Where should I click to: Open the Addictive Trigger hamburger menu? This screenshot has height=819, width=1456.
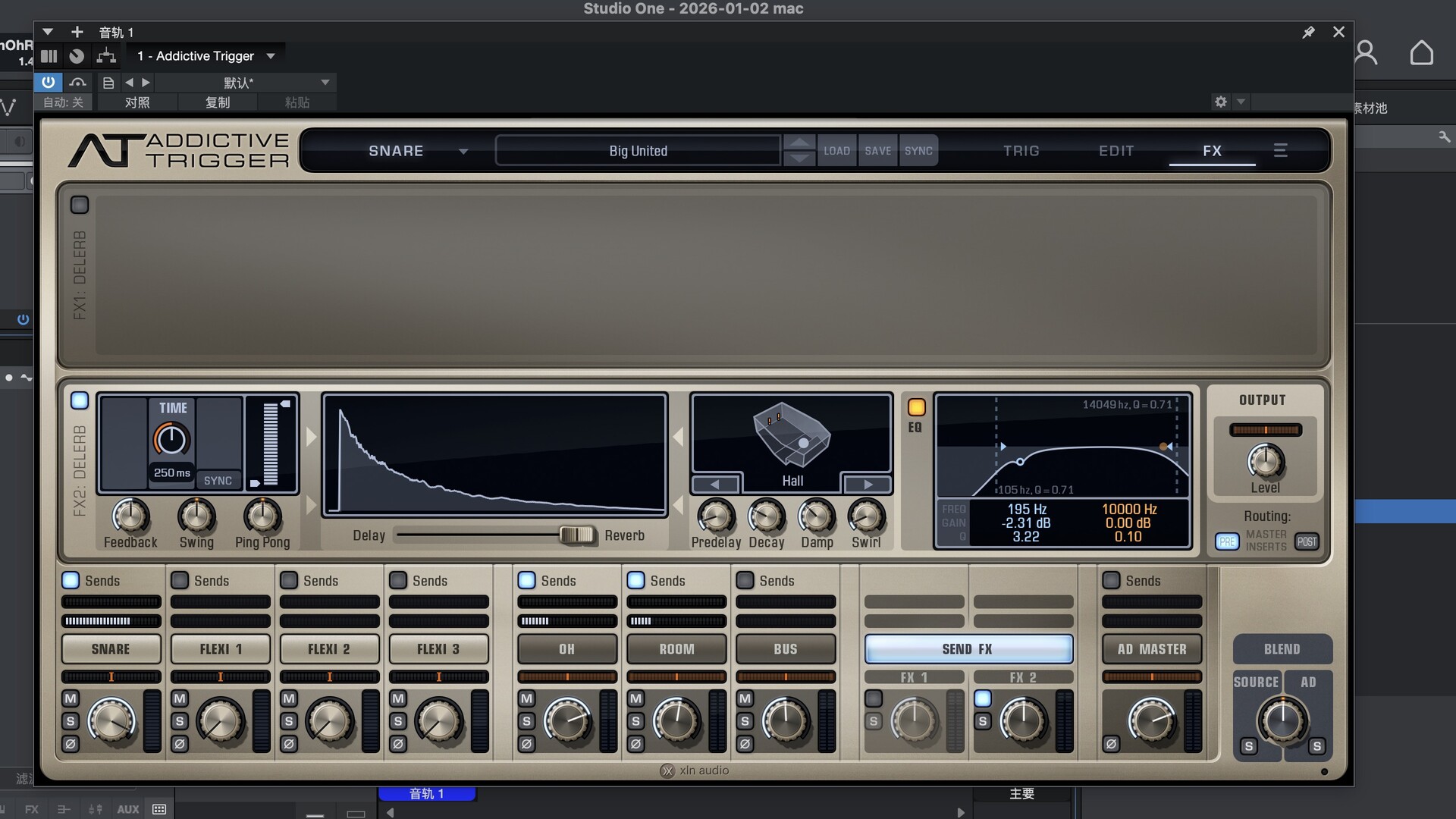click(1280, 150)
